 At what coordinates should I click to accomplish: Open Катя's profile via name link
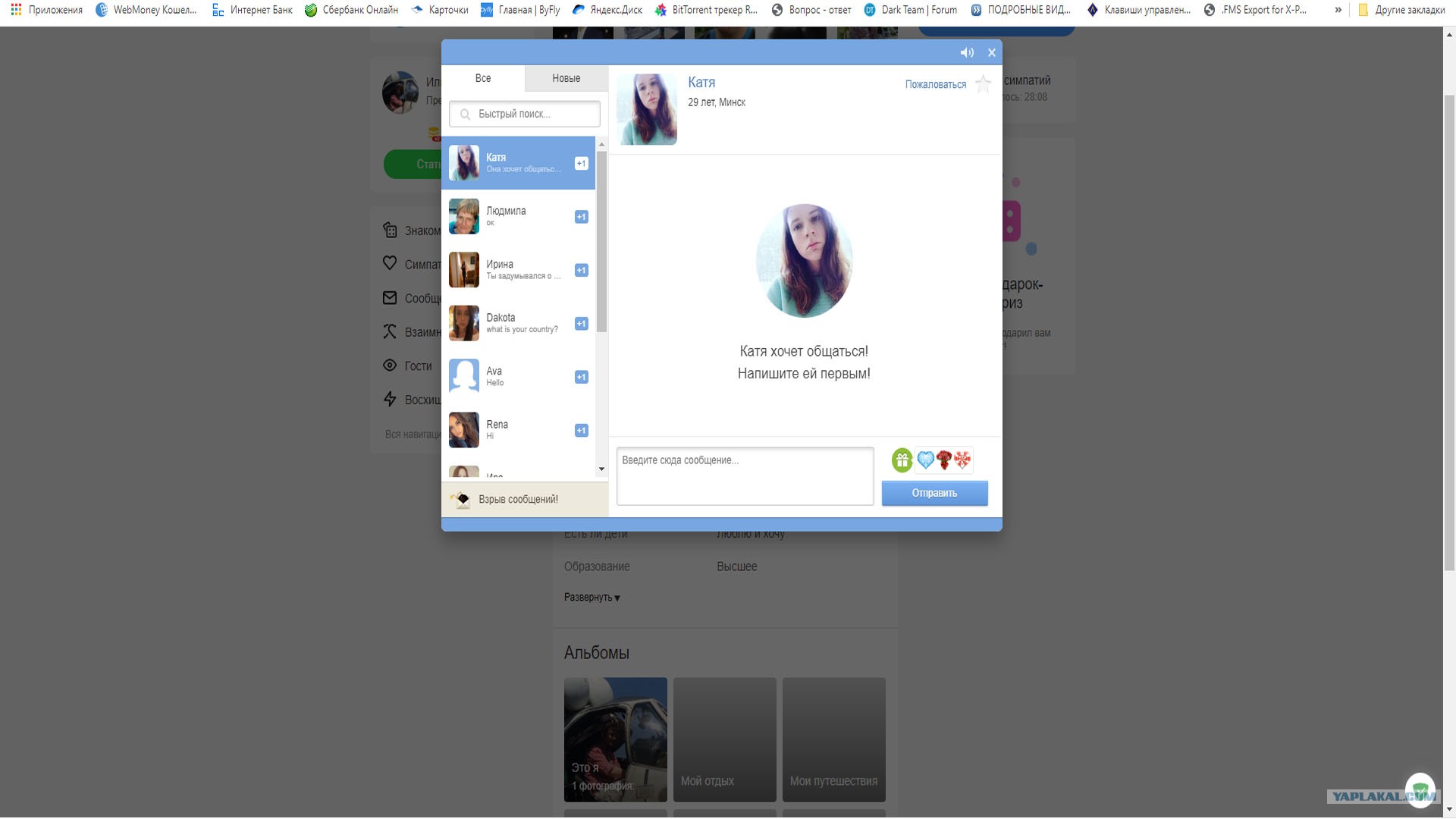[701, 83]
